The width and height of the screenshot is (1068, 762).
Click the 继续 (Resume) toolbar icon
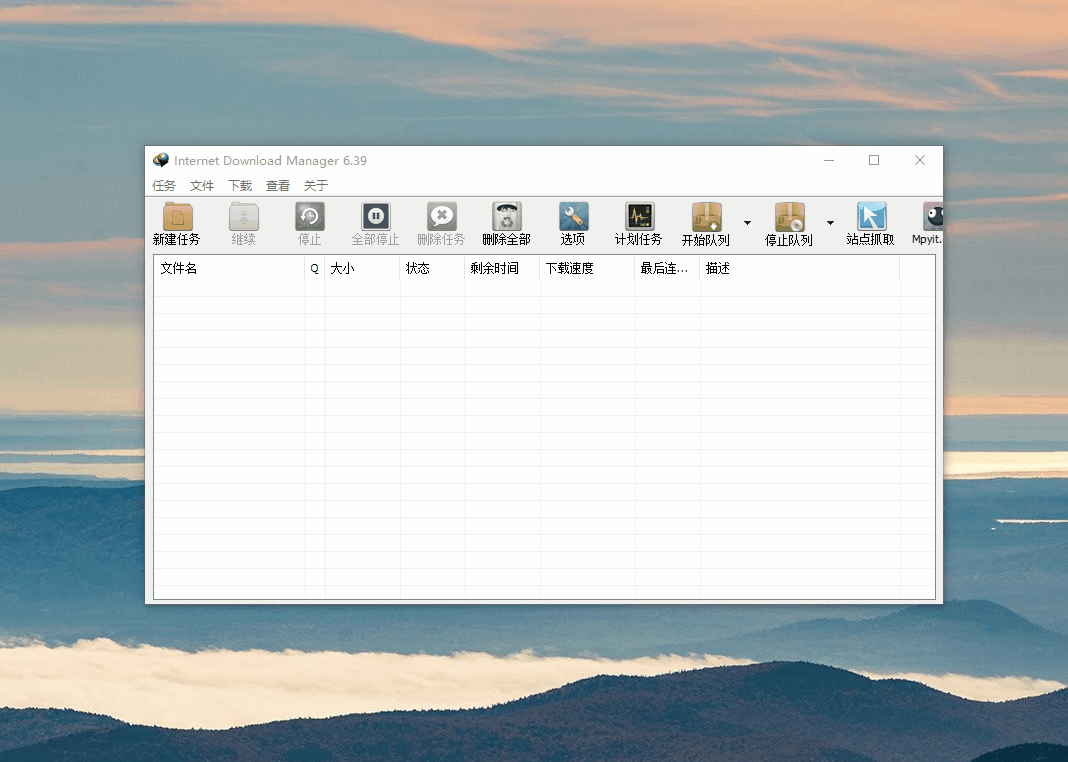coord(243,217)
